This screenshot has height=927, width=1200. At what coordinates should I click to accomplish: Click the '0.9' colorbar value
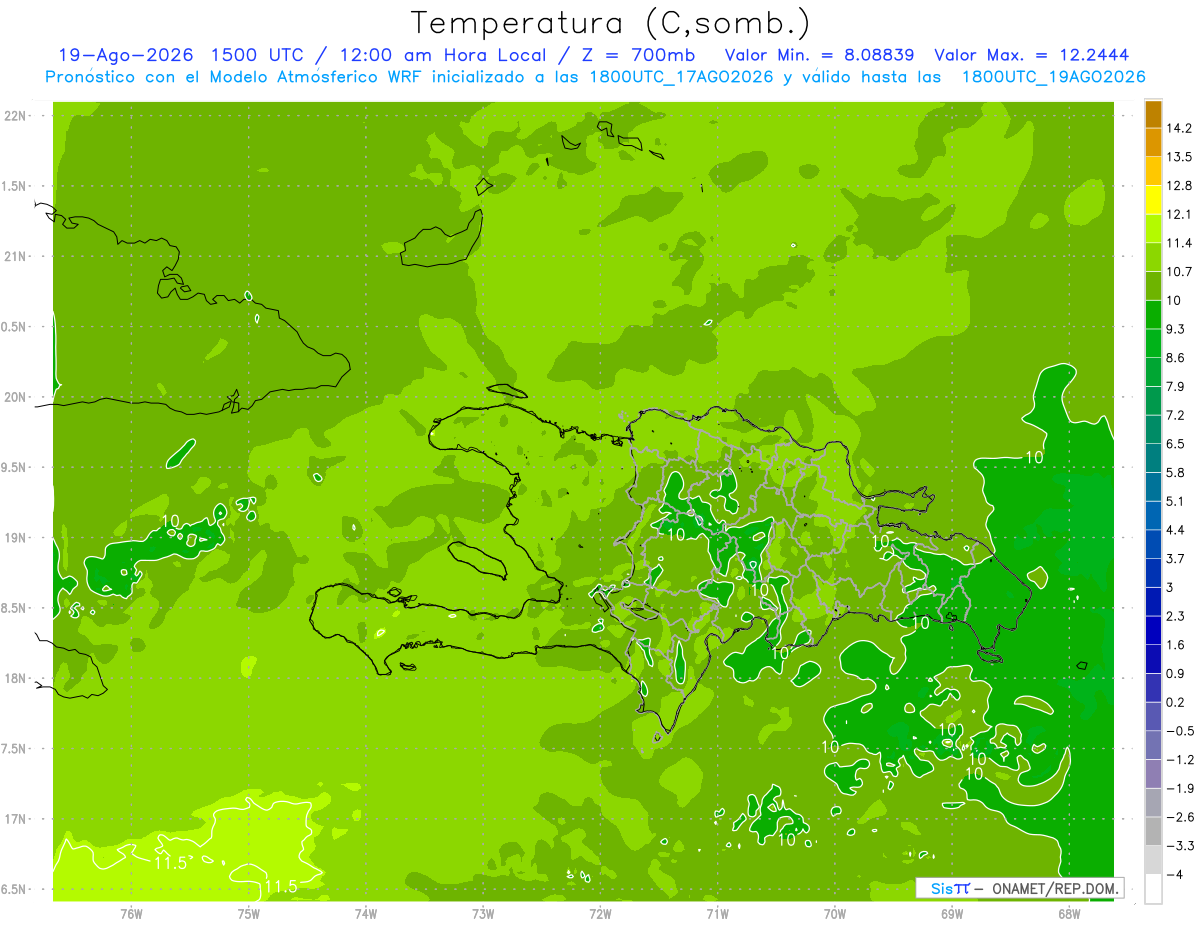1176,673
